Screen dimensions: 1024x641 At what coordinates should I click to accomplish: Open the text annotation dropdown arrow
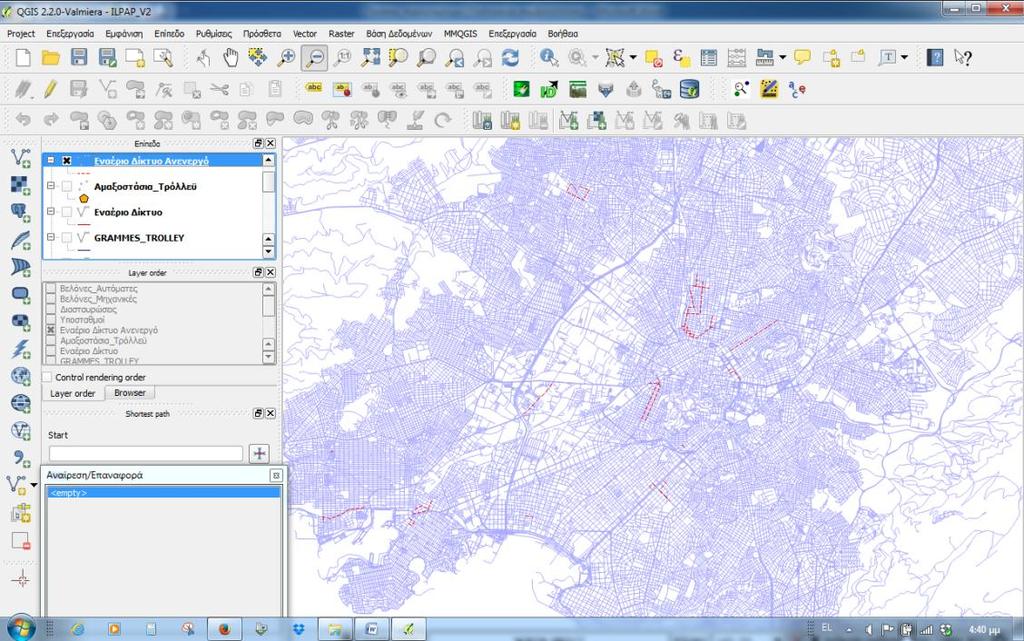[x=904, y=57]
